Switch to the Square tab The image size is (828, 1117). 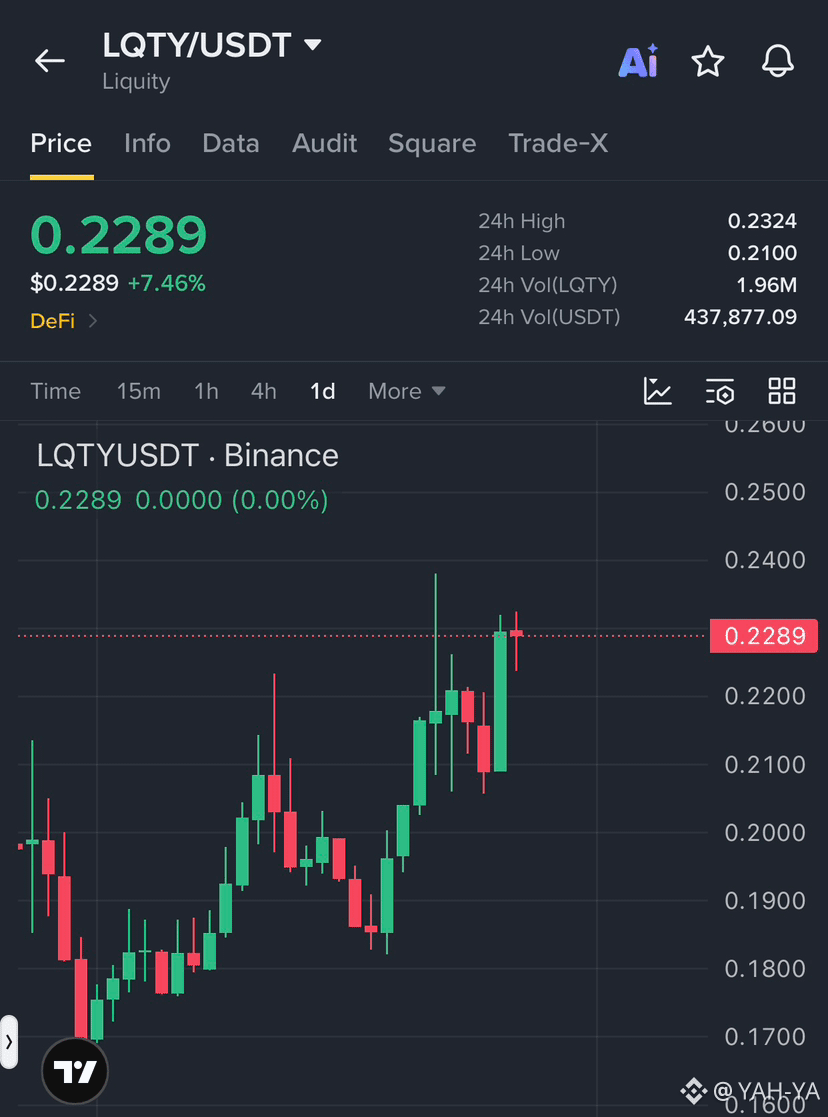[432, 144]
